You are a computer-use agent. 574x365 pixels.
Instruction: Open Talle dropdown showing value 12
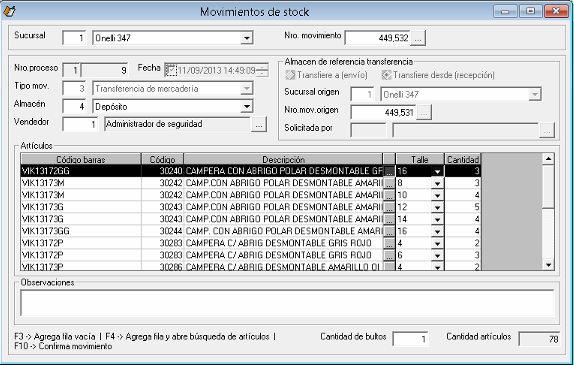click(x=437, y=207)
